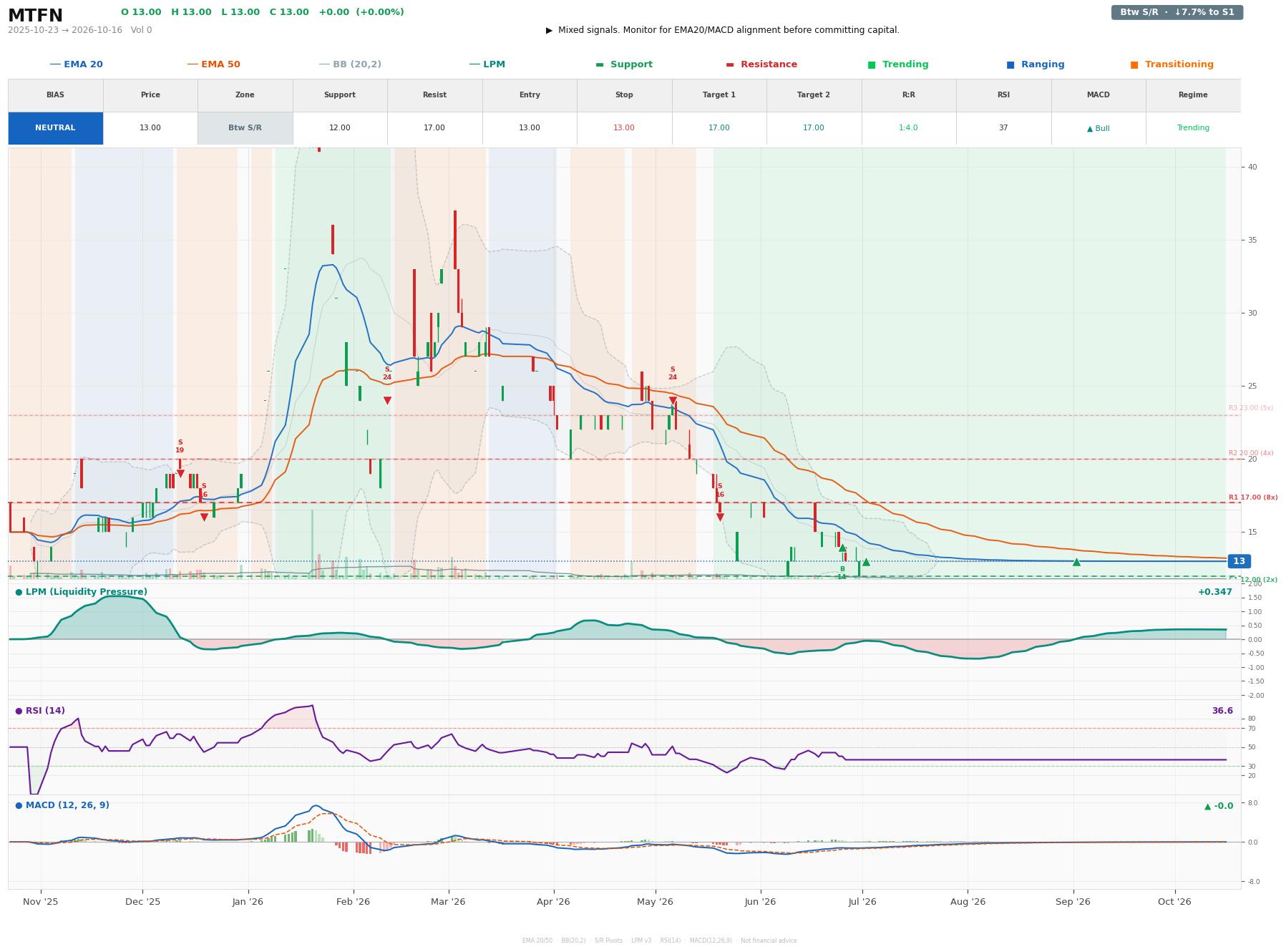The image size is (1286, 952).
Task: Click the Trending value under Regime column
Action: pyautogui.click(x=1193, y=128)
